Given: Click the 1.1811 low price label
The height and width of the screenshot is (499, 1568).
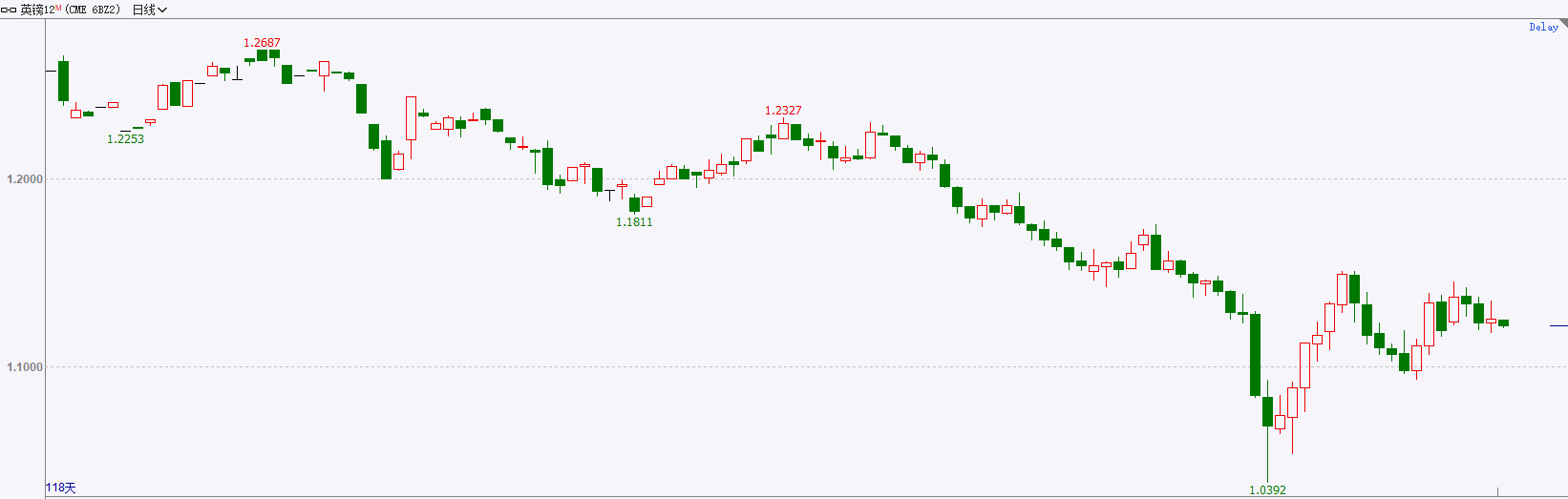Looking at the screenshot, I should tap(634, 222).
